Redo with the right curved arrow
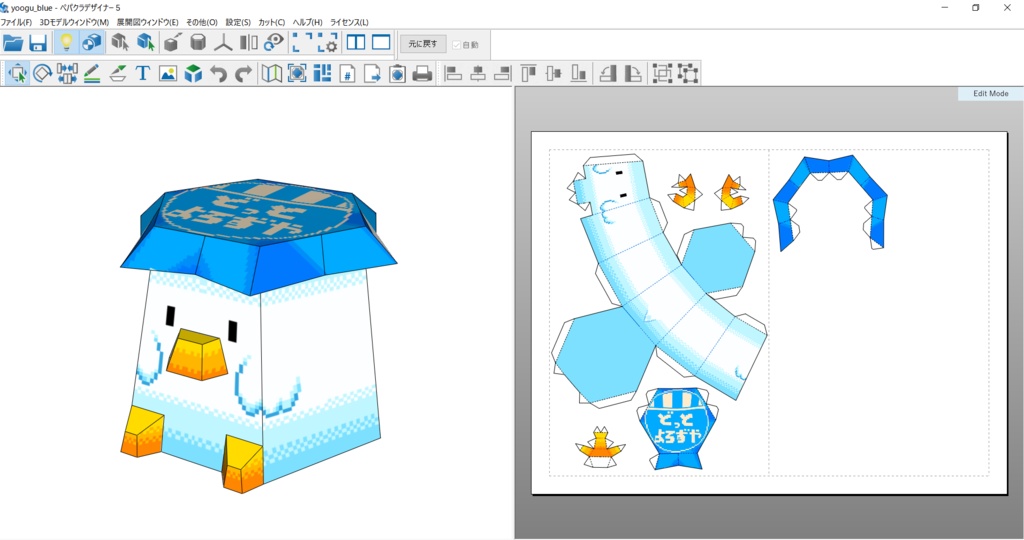 (x=243, y=73)
